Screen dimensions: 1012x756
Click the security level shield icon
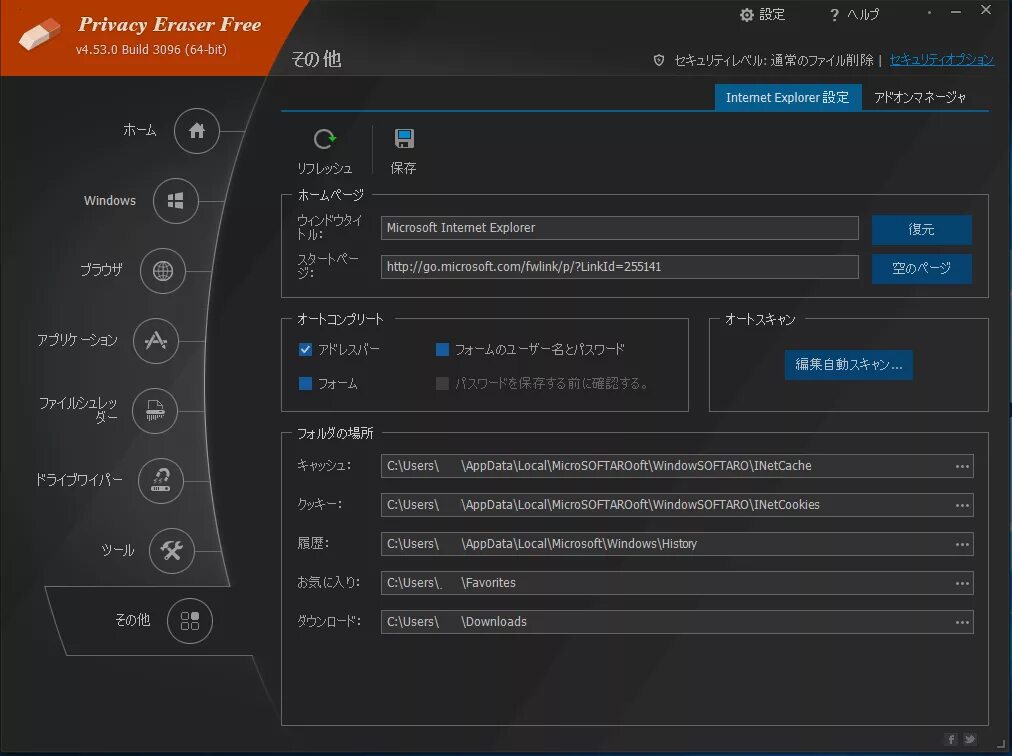click(x=659, y=60)
